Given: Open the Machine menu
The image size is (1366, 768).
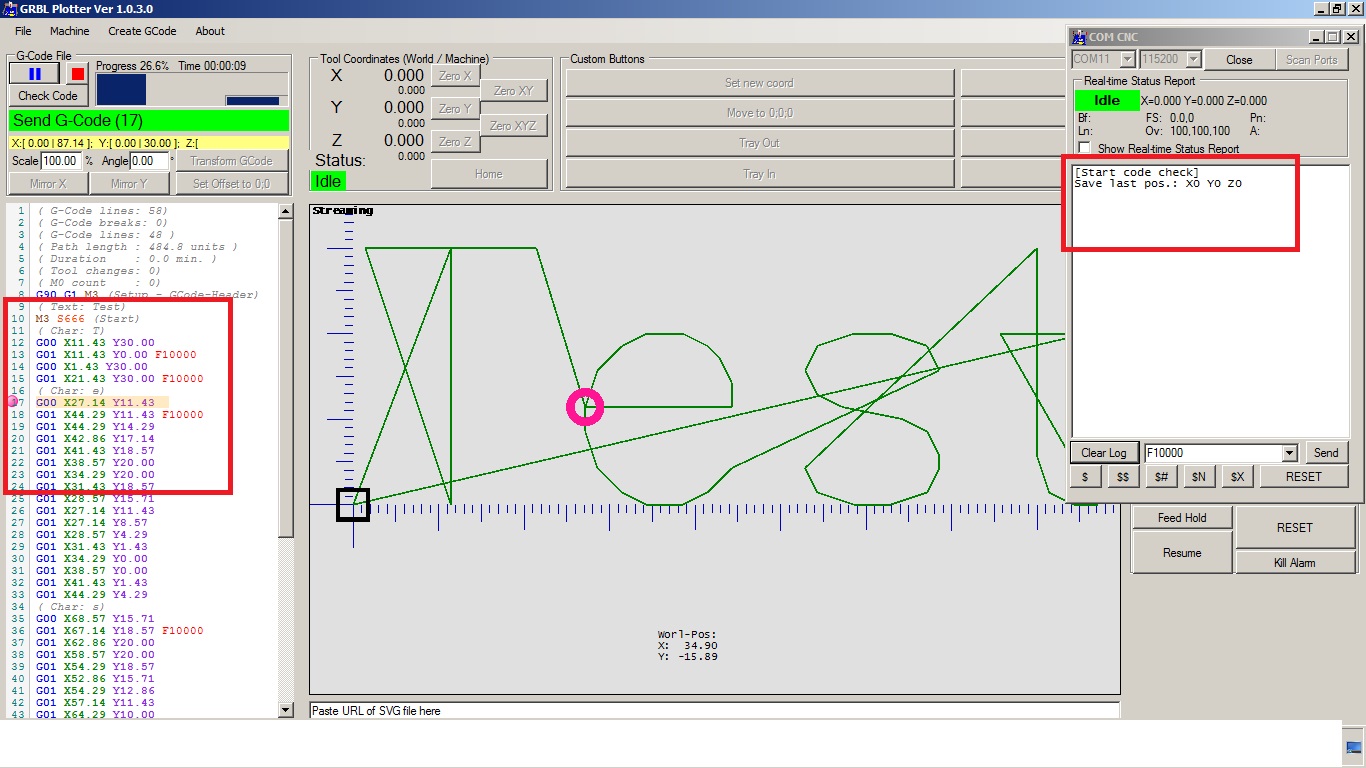Looking at the screenshot, I should [x=70, y=31].
